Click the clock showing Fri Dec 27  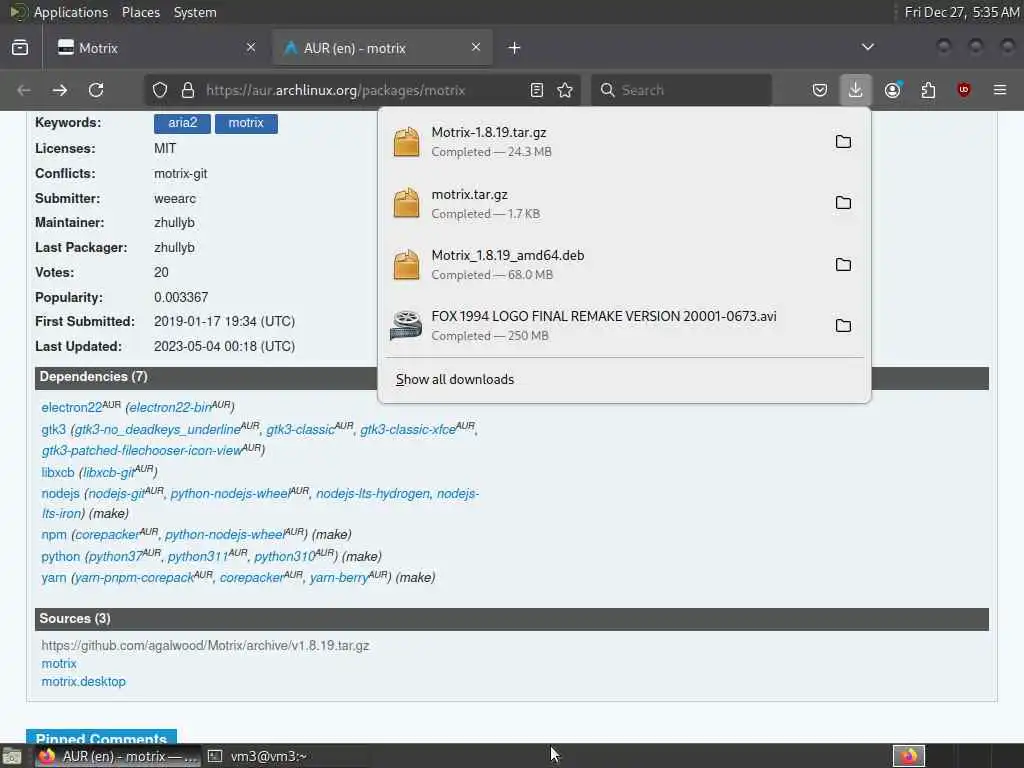pyautogui.click(x=962, y=12)
